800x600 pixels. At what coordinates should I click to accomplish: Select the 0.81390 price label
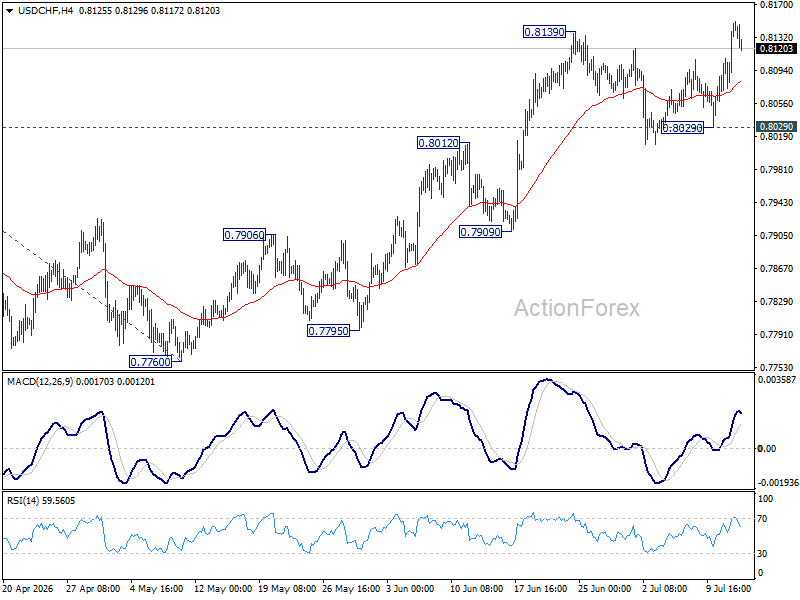[x=544, y=32]
